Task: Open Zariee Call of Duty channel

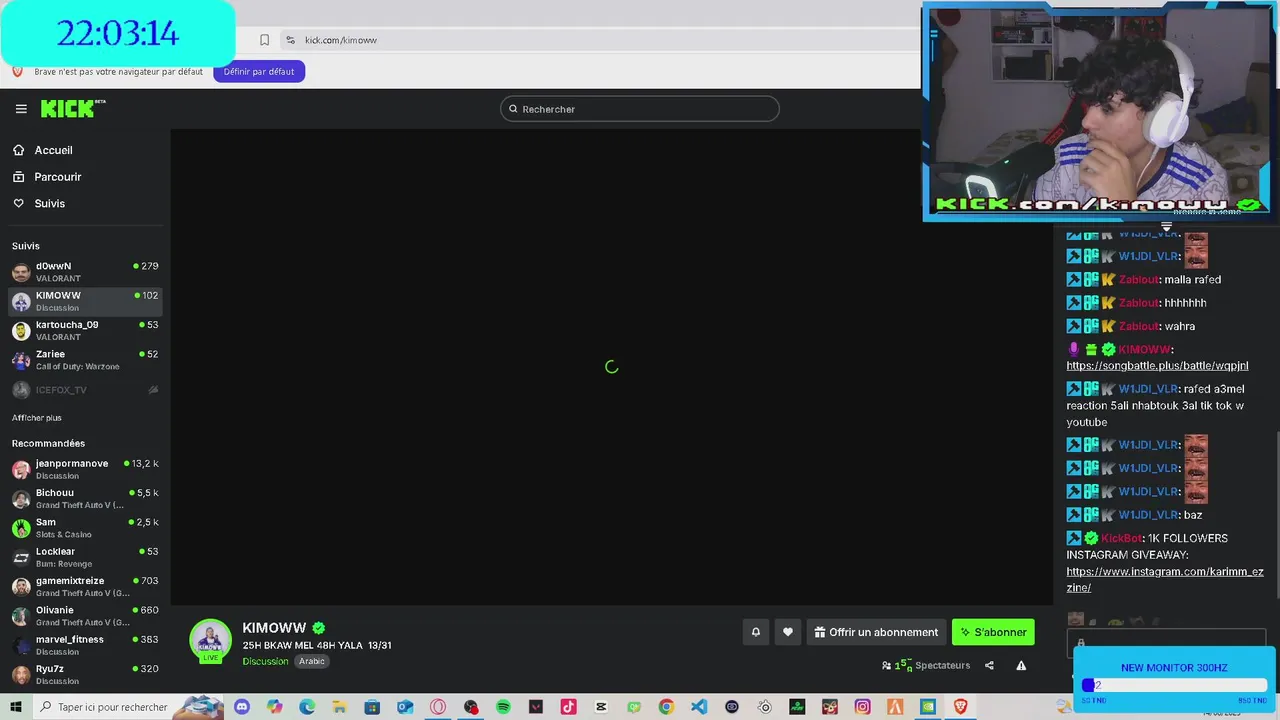Action: tap(85, 360)
